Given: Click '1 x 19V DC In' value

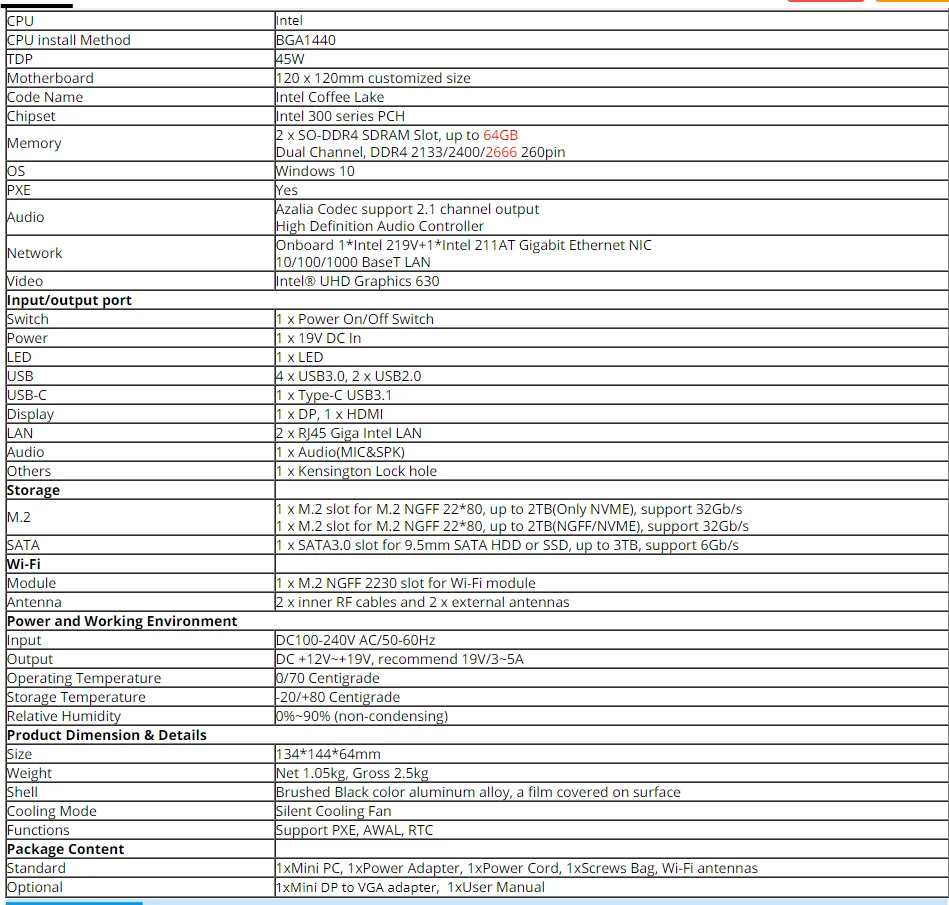Looking at the screenshot, I should click(x=318, y=338).
